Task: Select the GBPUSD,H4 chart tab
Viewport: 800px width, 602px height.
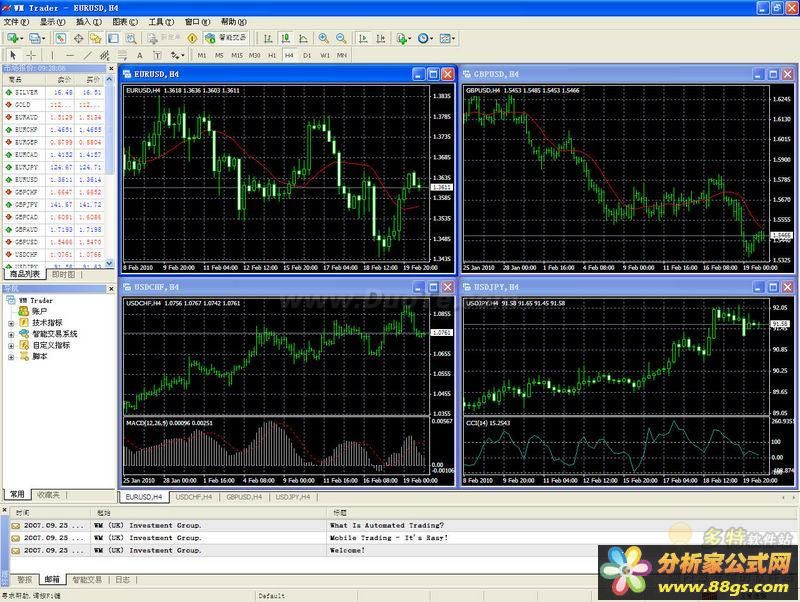Action: (x=244, y=497)
